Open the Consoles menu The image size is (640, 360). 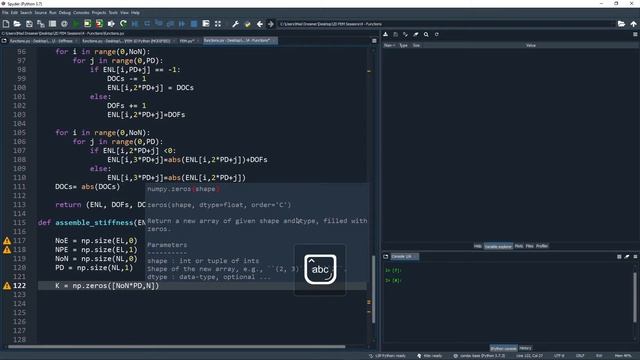81,13
